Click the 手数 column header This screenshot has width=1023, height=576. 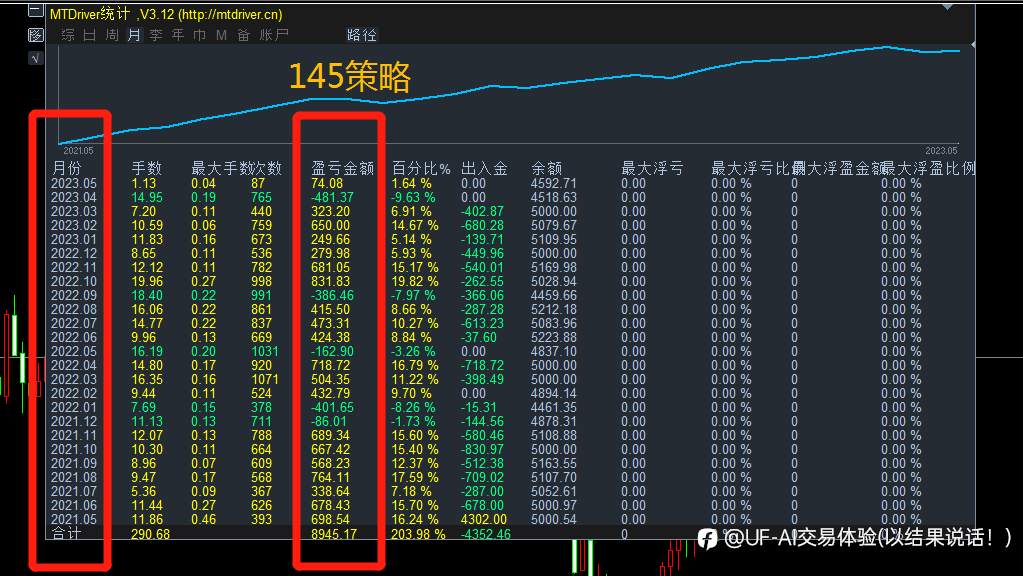click(147, 168)
